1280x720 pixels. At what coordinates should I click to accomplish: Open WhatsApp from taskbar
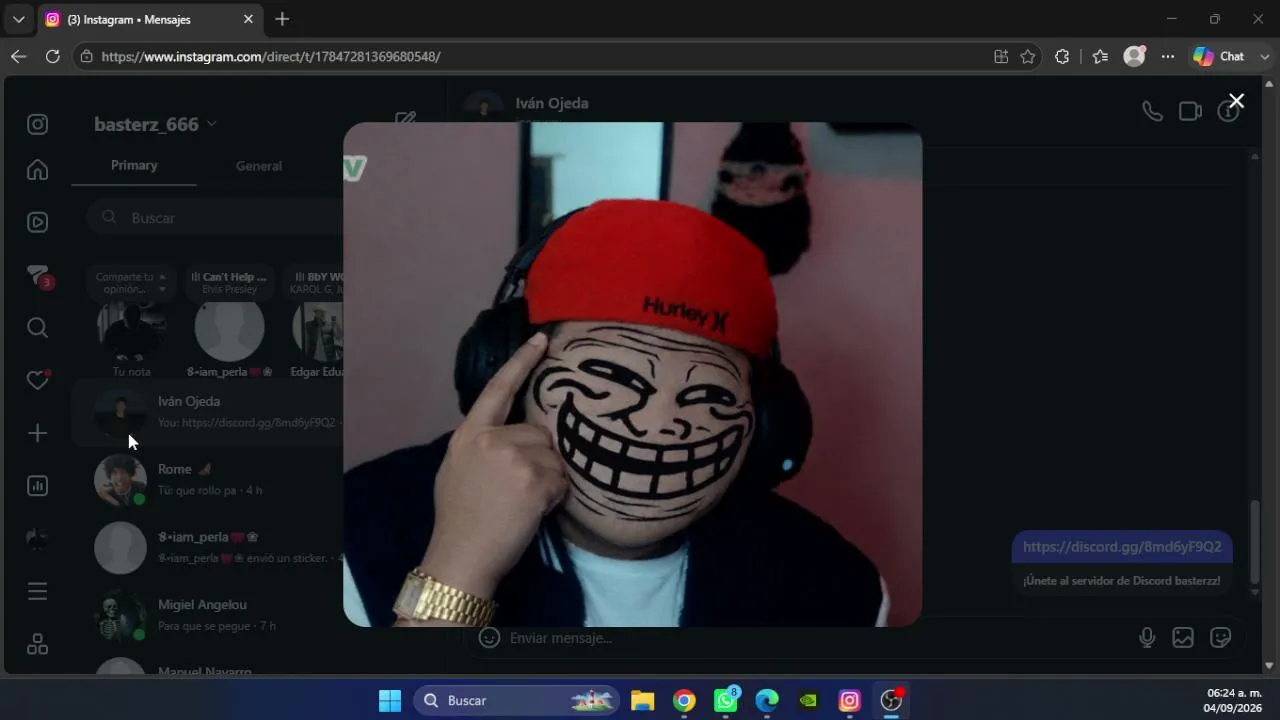point(726,701)
